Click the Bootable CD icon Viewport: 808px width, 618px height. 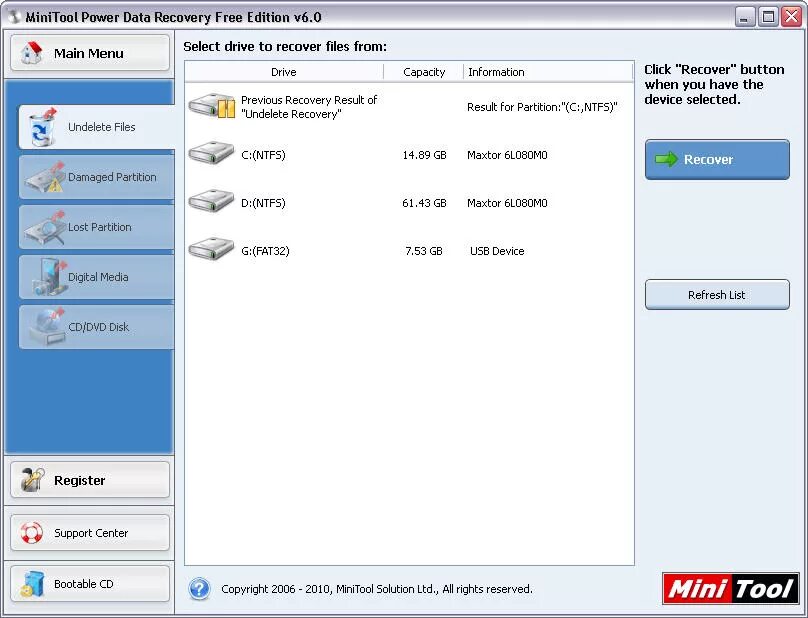pyautogui.click(x=33, y=584)
